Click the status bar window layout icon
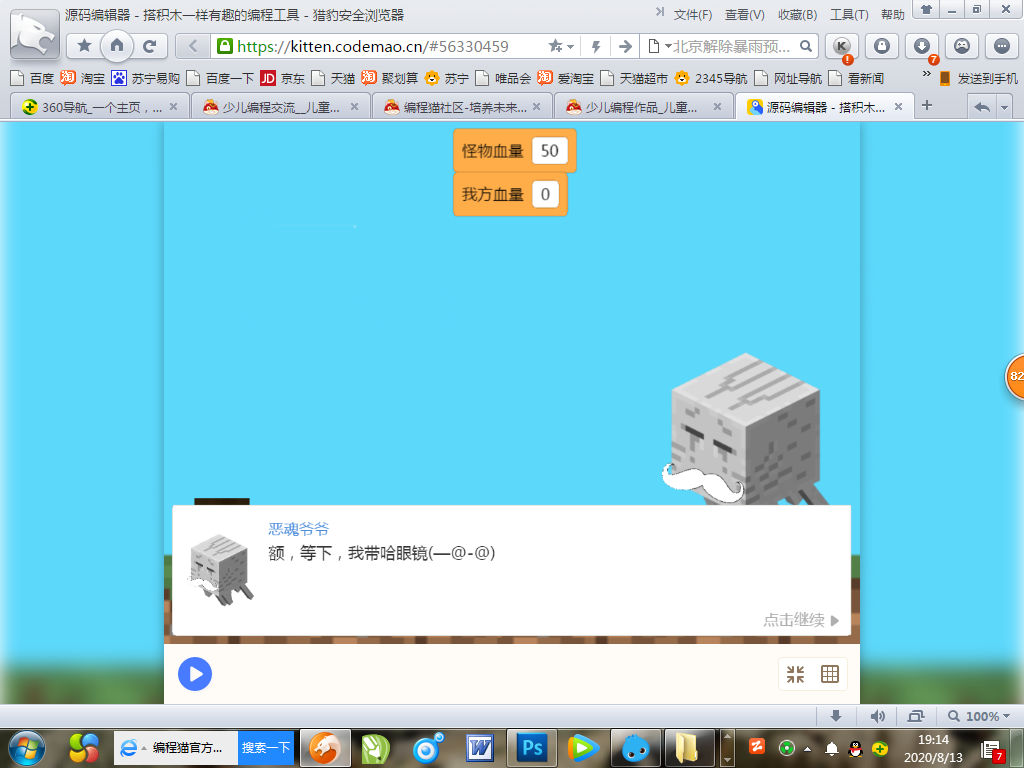This screenshot has height=768, width=1024. [x=916, y=716]
